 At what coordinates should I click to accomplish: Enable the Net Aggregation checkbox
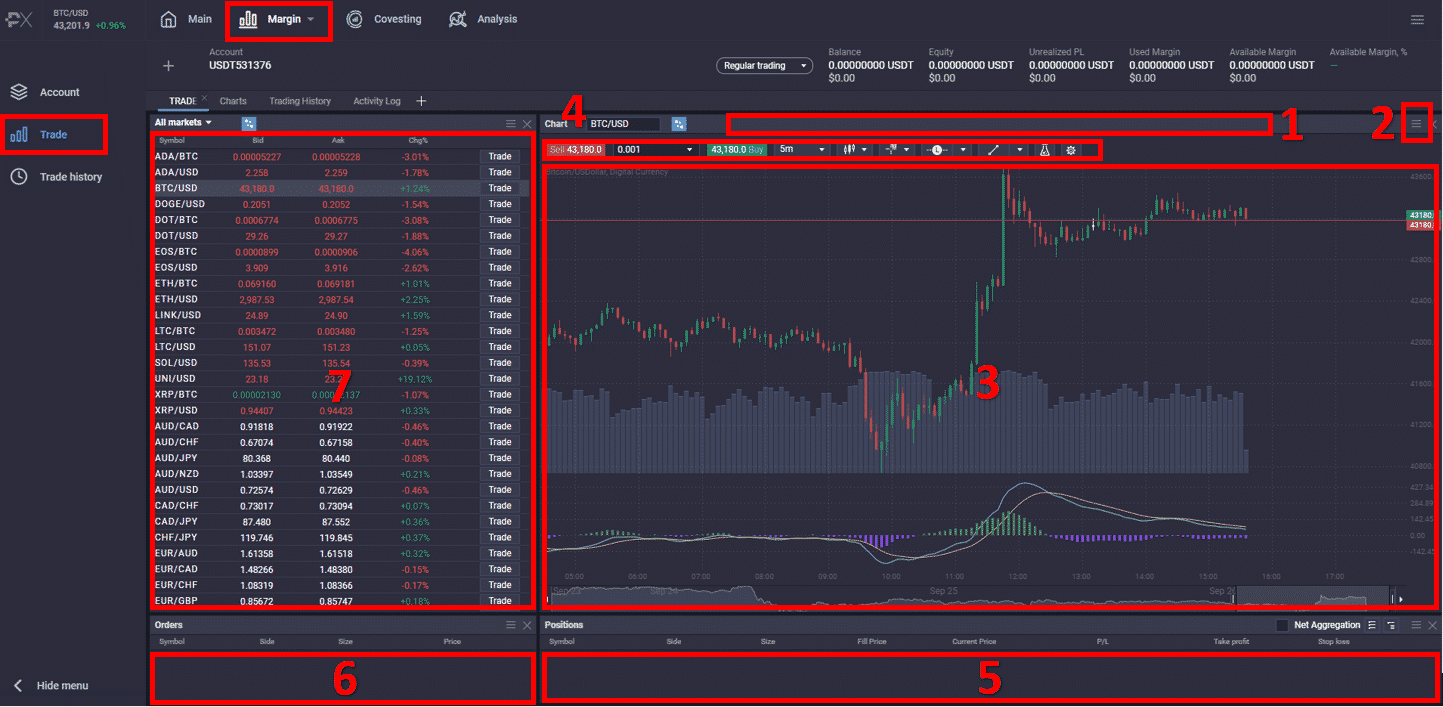point(1282,625)
